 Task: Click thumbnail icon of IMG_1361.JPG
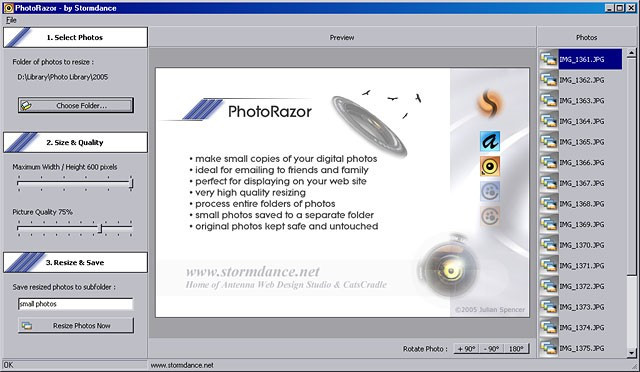click(x=549, y=60)
